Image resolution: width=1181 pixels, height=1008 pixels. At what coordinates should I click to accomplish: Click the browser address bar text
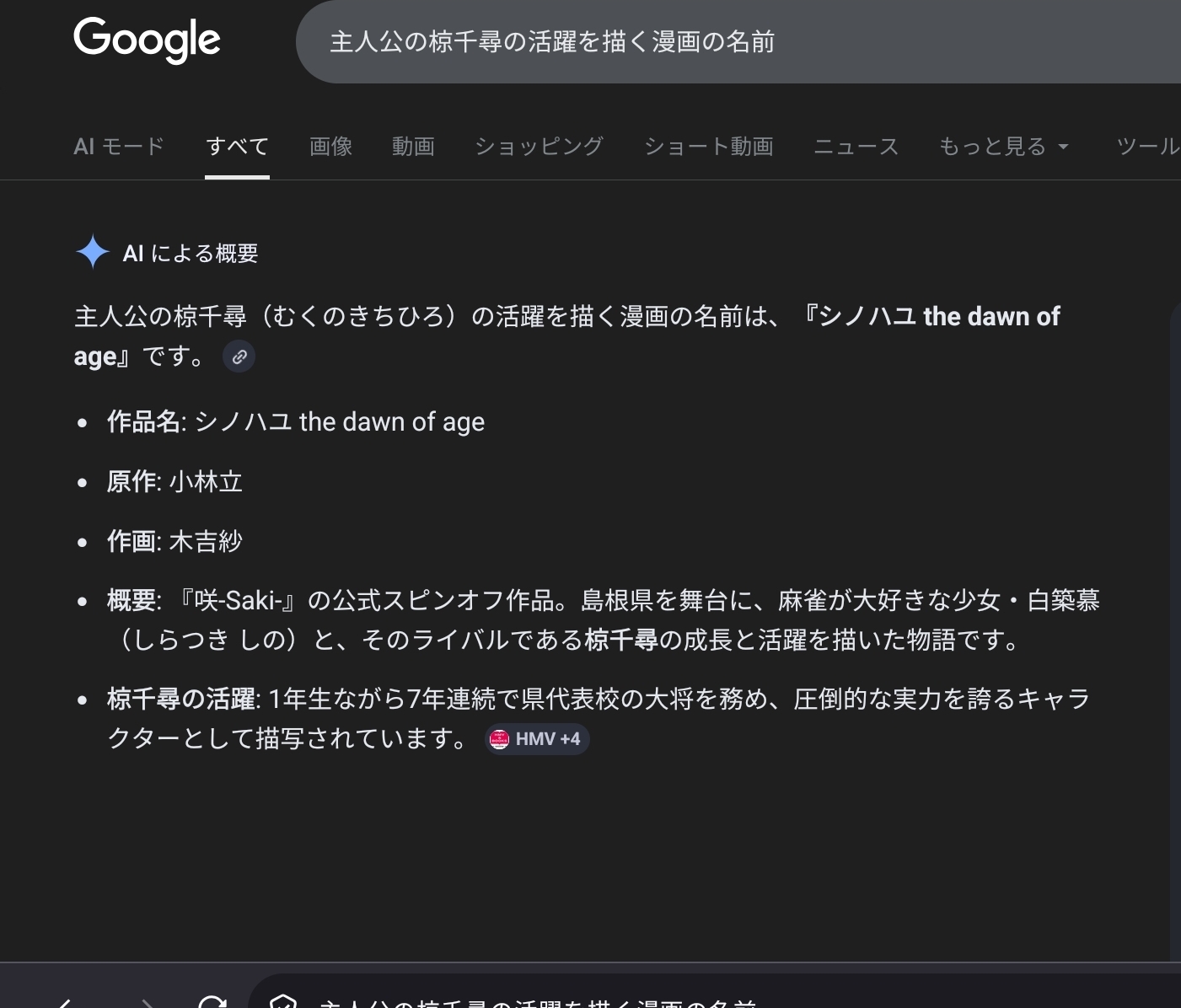(540, 1002)
